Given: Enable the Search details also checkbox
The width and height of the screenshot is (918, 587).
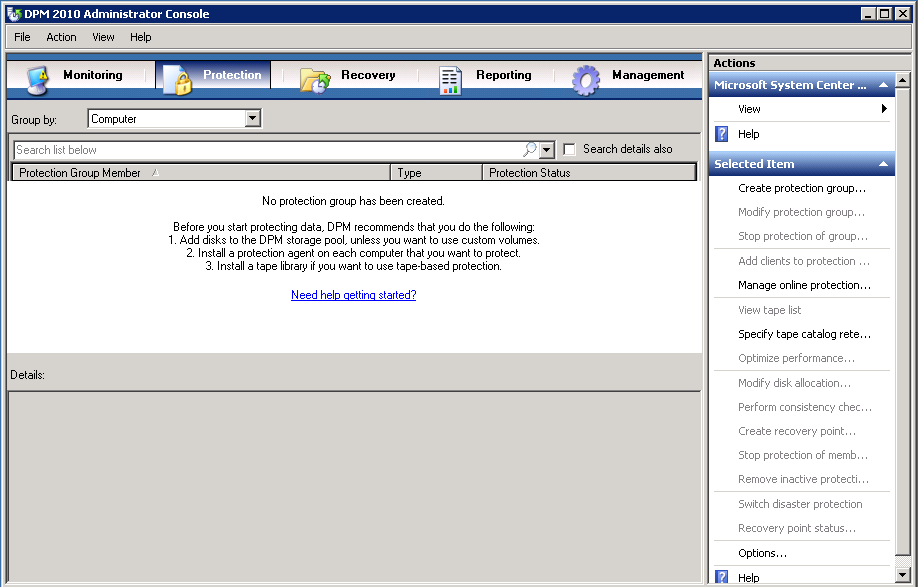Looking at the screenshot, I should point(569,149).
